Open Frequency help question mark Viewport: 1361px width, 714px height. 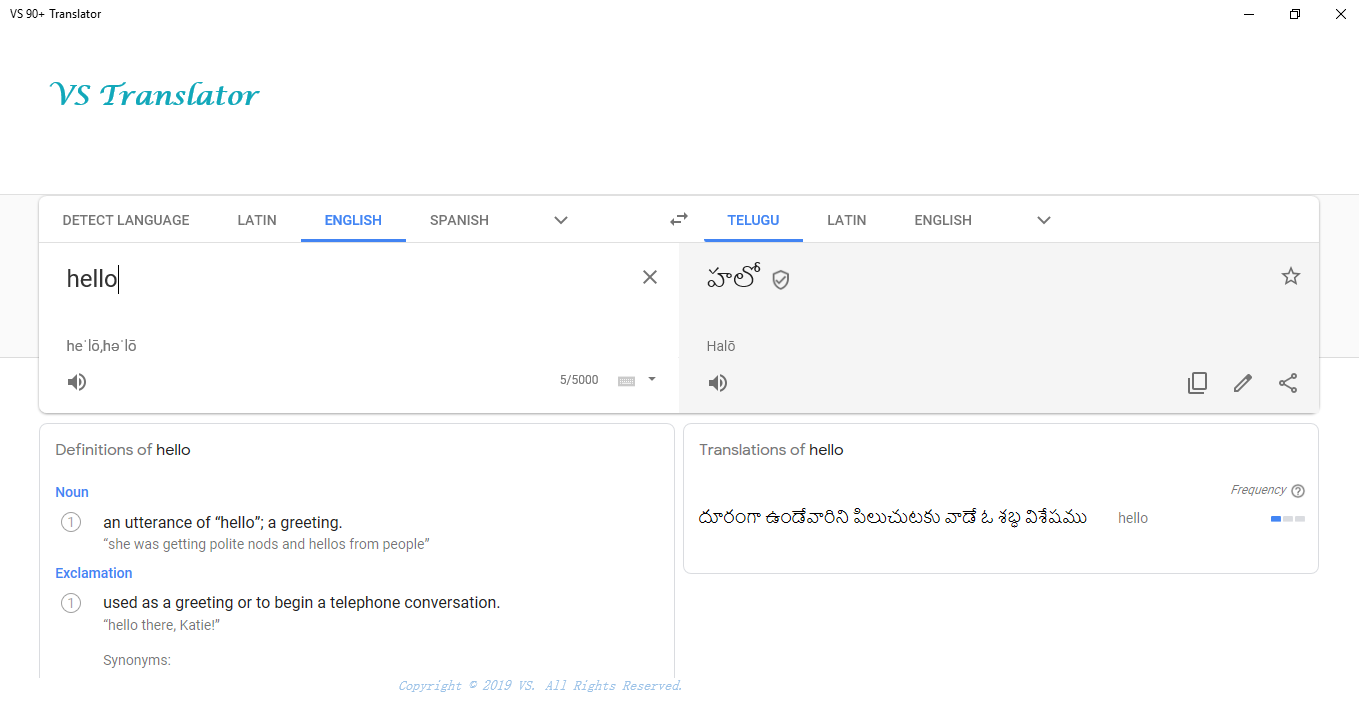tap(1298, 491)
